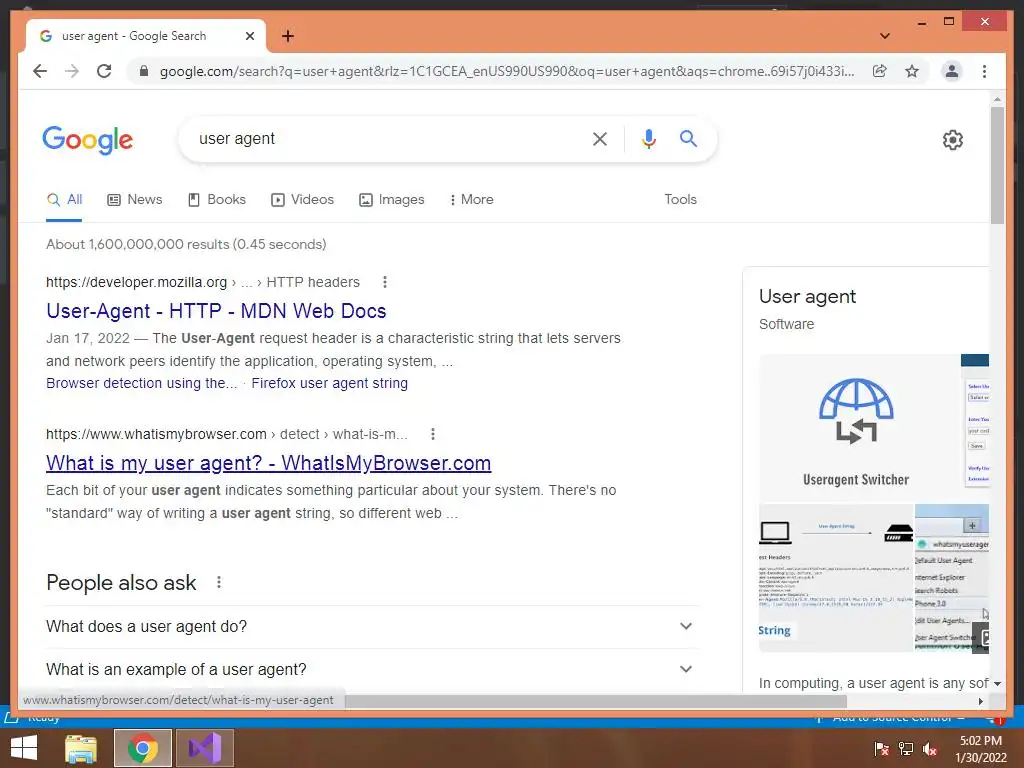Open Google settings gear

point(953,140)
